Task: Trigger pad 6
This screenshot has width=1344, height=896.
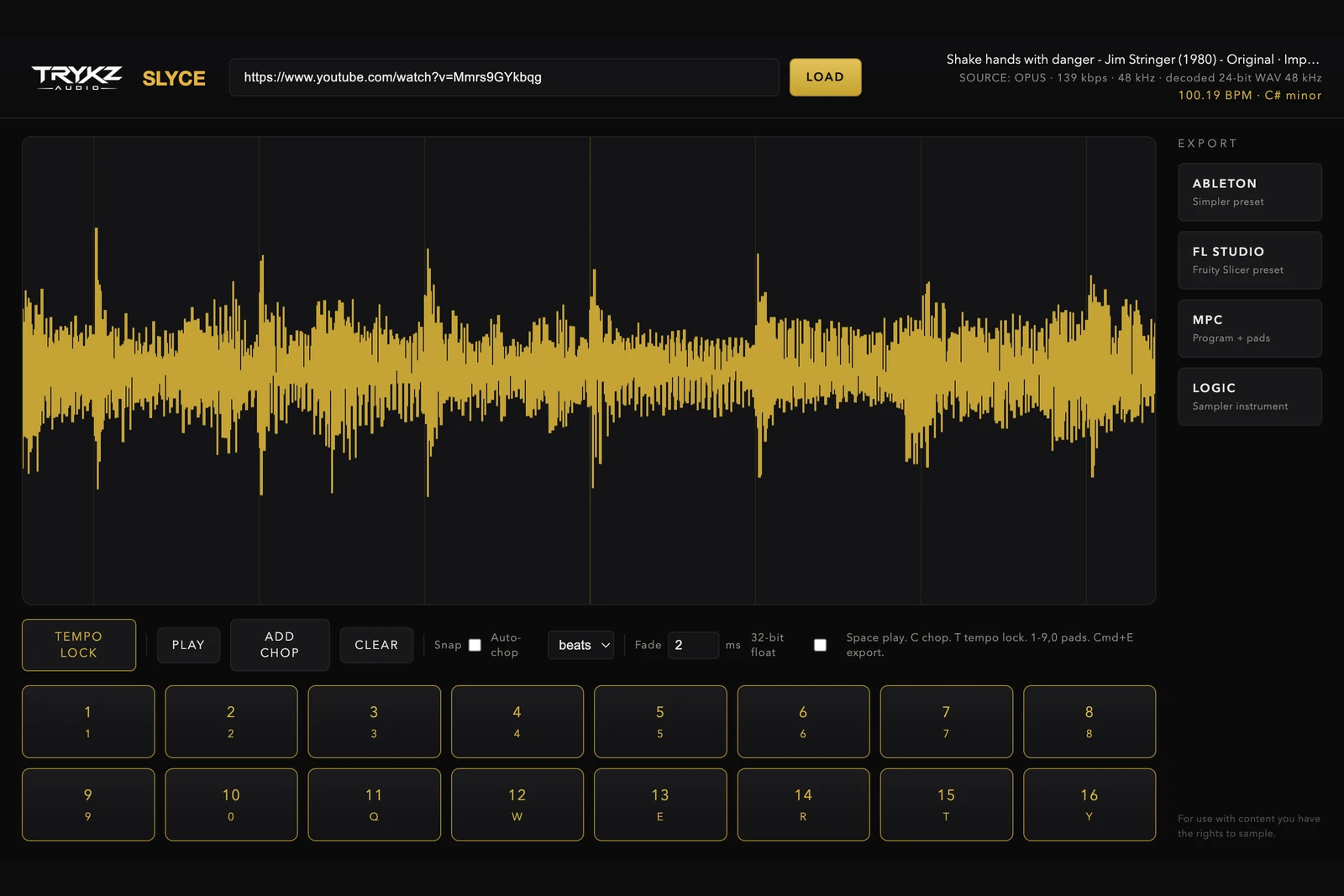Action: coord(803,721)
